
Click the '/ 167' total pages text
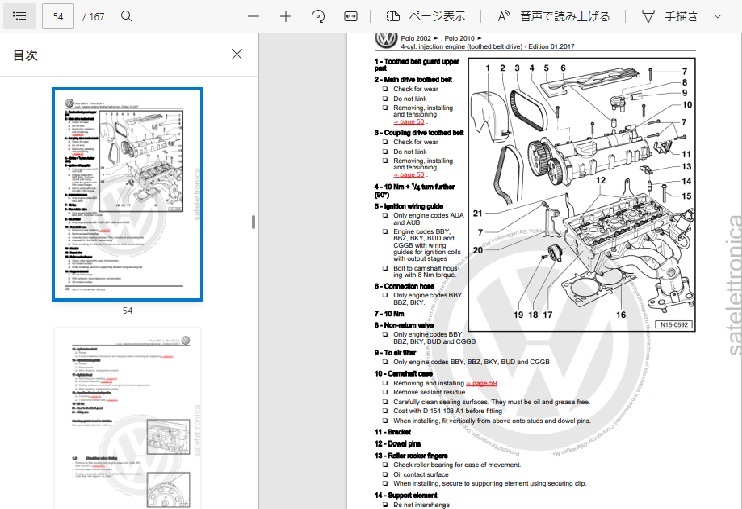click(x=93, y=17)
